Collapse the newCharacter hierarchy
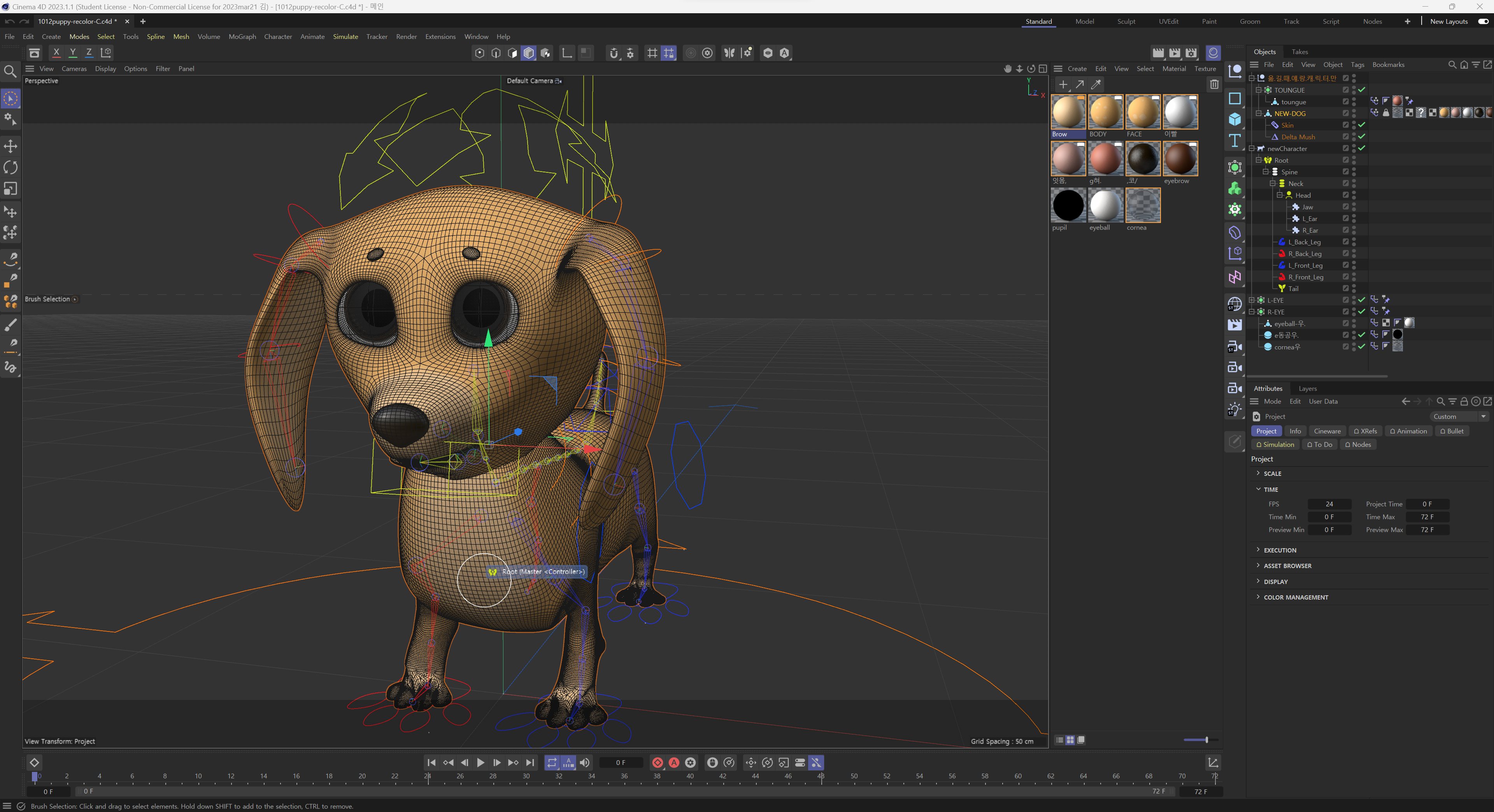This screenshot has height=812, width=1494. [1252, 149]
